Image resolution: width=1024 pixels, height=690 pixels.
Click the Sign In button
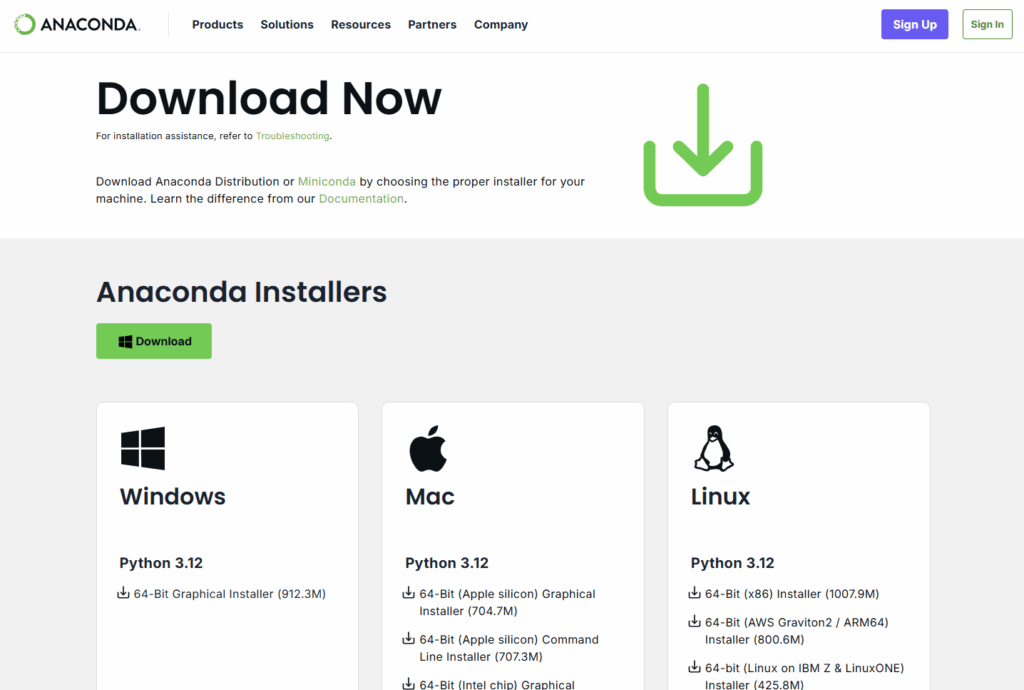987,24
